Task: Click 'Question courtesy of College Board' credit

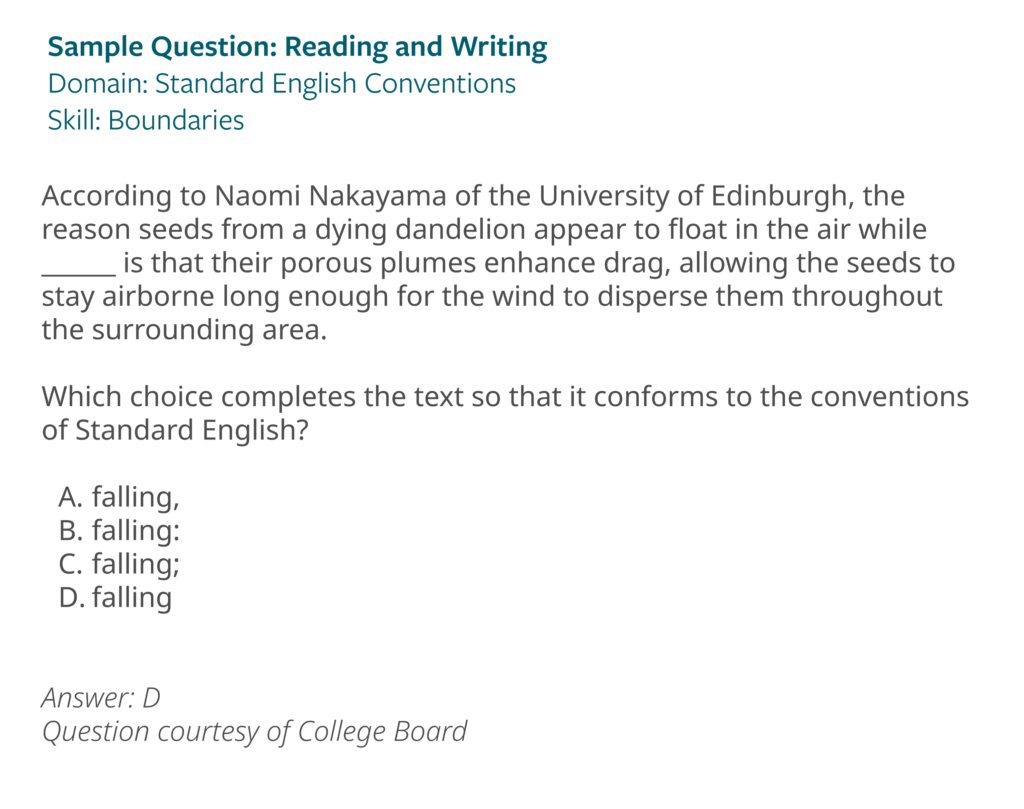Action: click(x=254, y=732)
